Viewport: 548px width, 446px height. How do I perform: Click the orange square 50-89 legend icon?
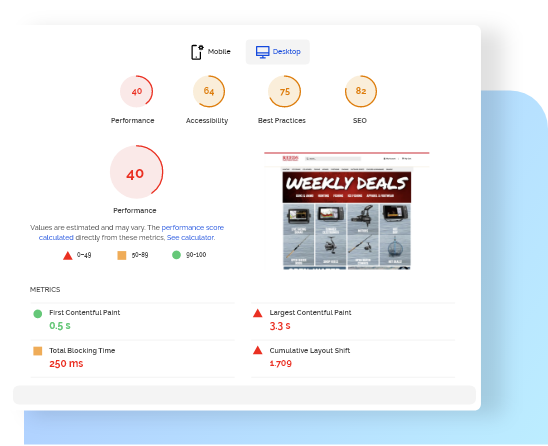(x=122, y=256)
